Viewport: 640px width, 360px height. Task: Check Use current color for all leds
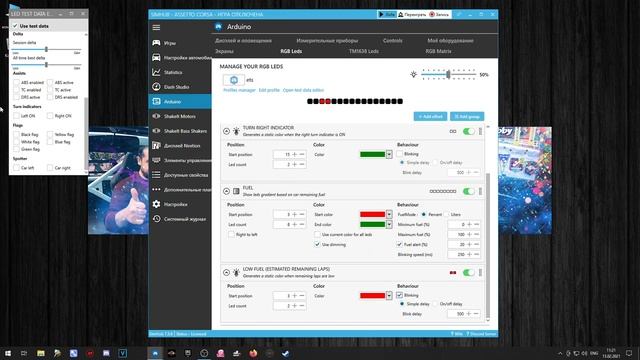click(x=317, y=235)
